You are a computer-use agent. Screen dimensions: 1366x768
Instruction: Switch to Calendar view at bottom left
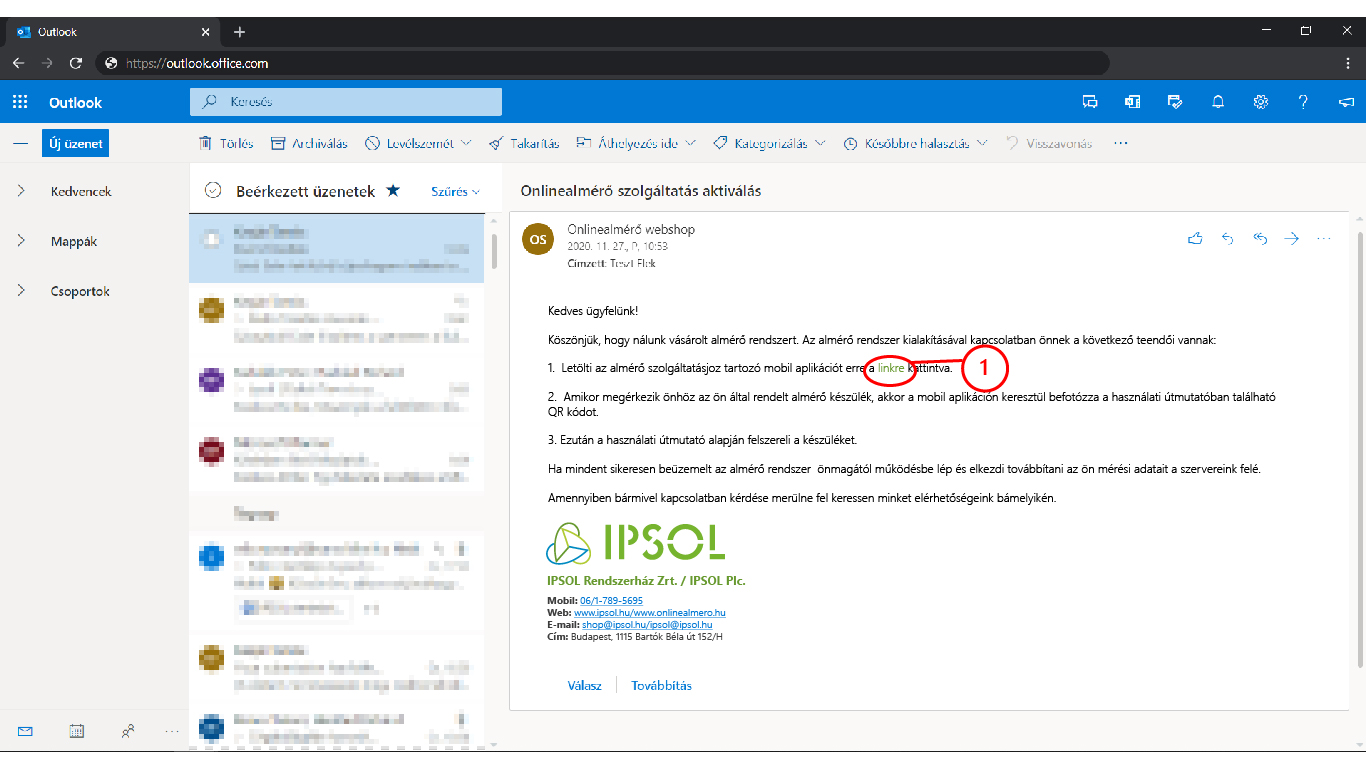[77, 731]
